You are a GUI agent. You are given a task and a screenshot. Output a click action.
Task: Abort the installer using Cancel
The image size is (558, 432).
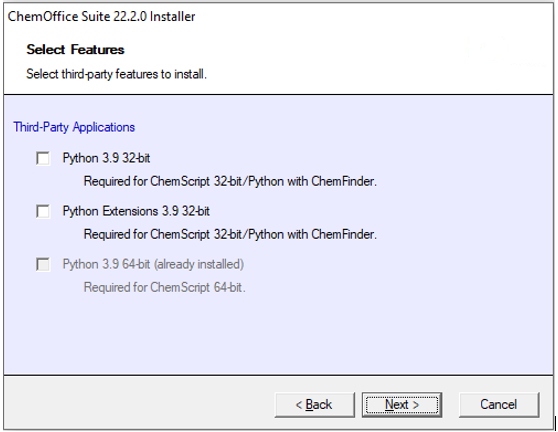pyautogui.click(x=499, y=405)
